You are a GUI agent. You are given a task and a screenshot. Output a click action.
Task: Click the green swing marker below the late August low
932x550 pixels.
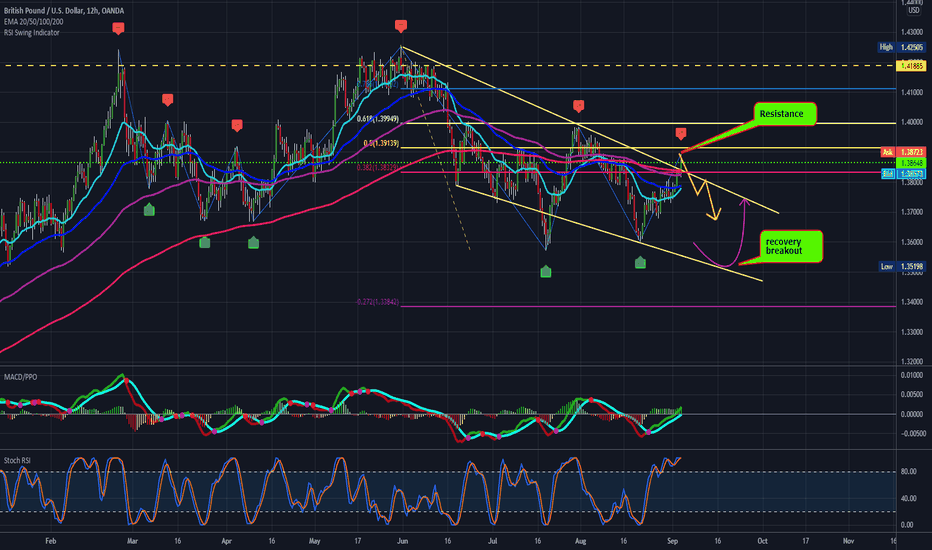640,262
